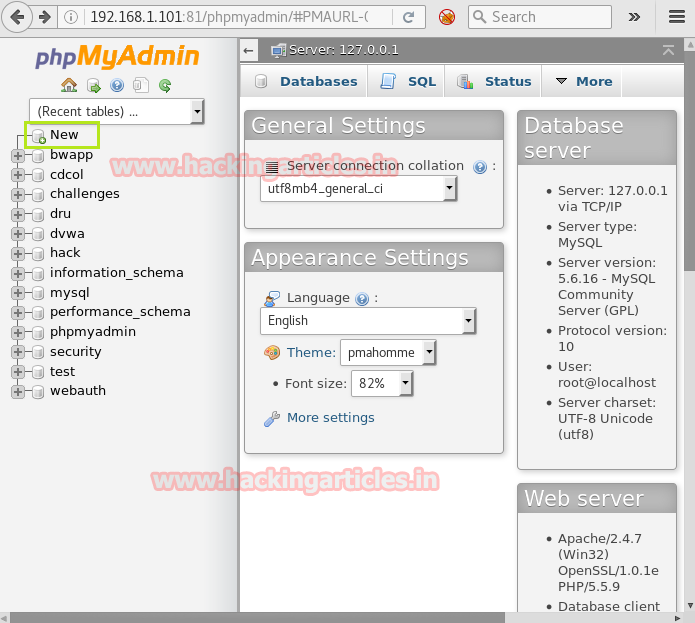Click the red blocker extension icon

coord(447,17)
